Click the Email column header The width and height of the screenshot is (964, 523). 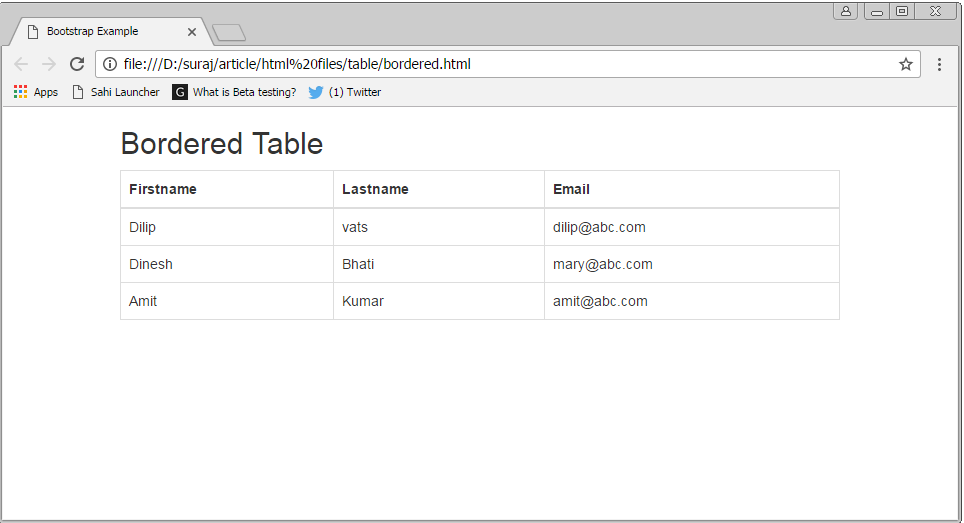coord(571,189)
